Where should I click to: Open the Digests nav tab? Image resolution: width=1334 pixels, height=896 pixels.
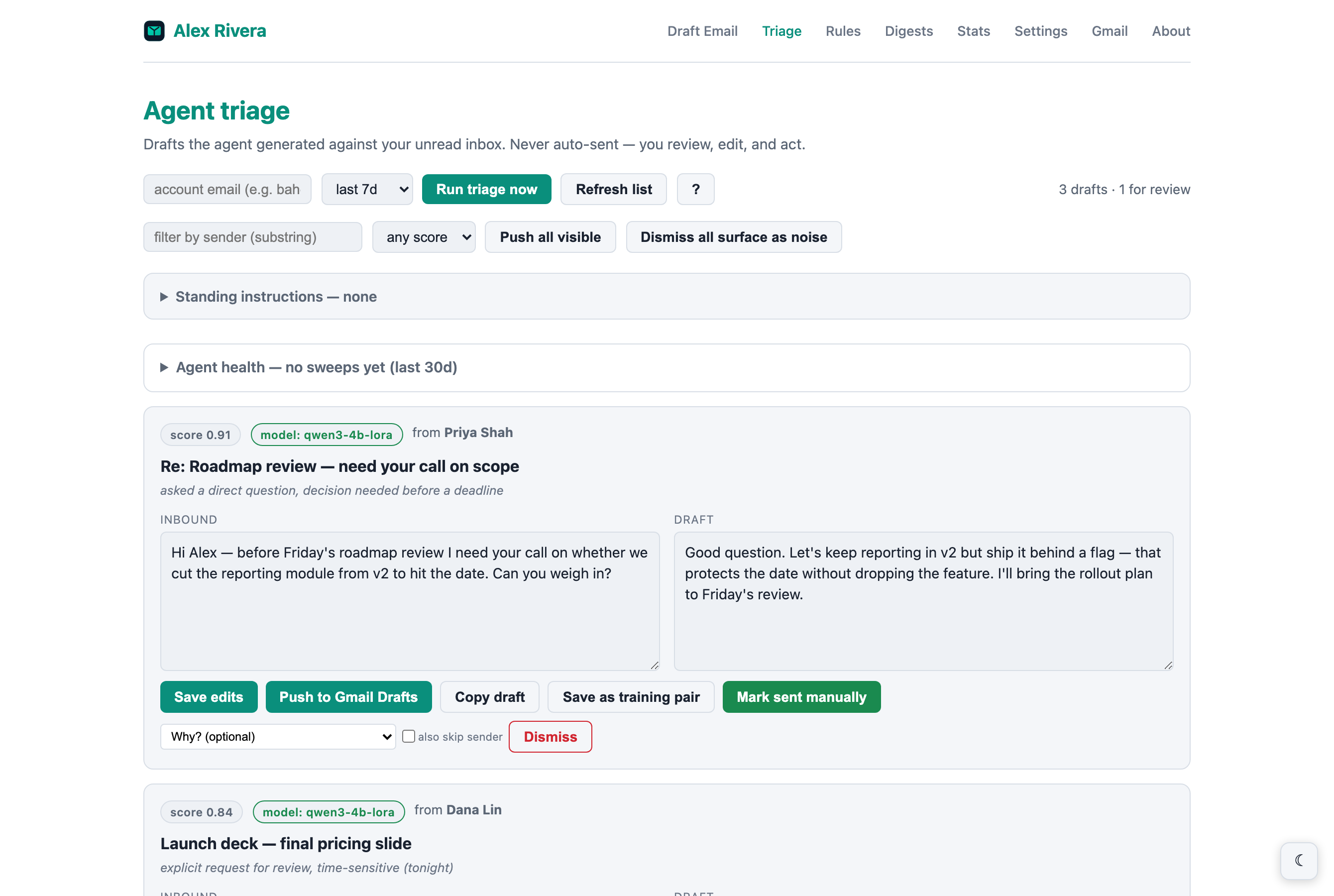(x=908, y=31)
